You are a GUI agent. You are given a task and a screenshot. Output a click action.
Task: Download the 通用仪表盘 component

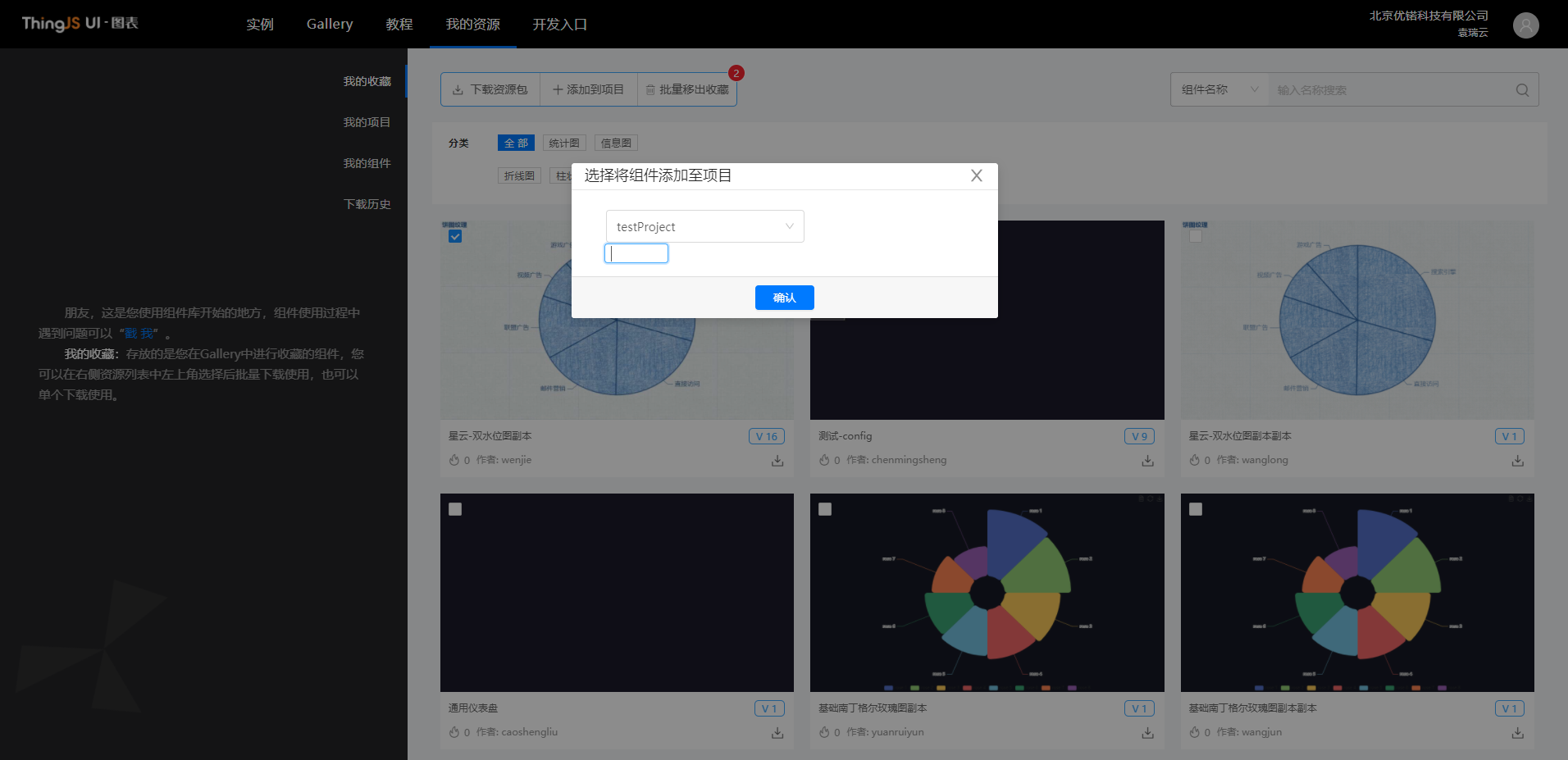pyautogui.click(x=777, y=733)
